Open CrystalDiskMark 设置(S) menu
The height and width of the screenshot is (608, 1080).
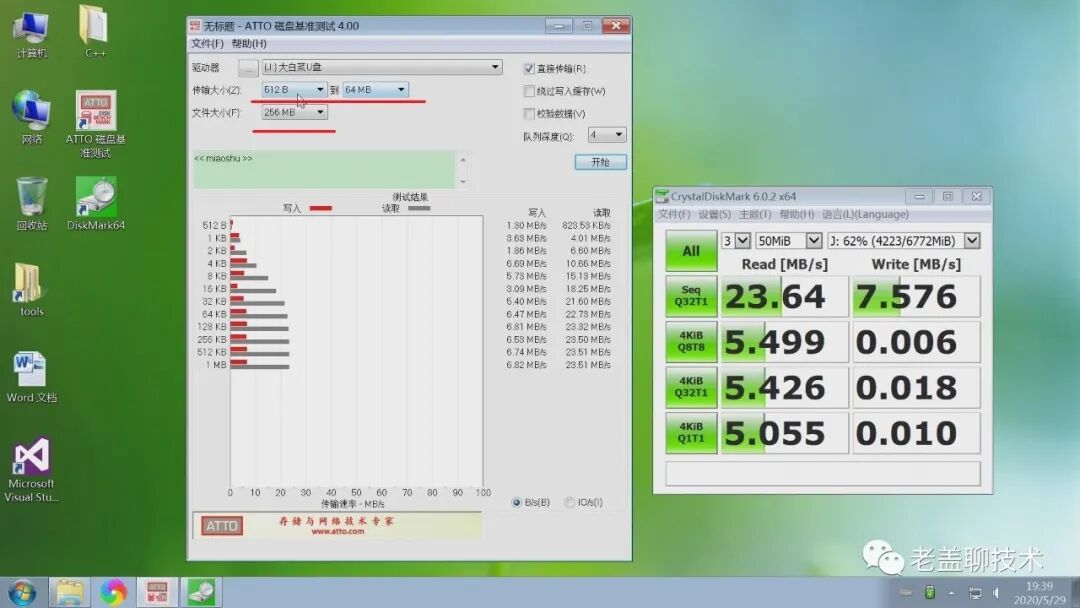(x=714, y=214)
